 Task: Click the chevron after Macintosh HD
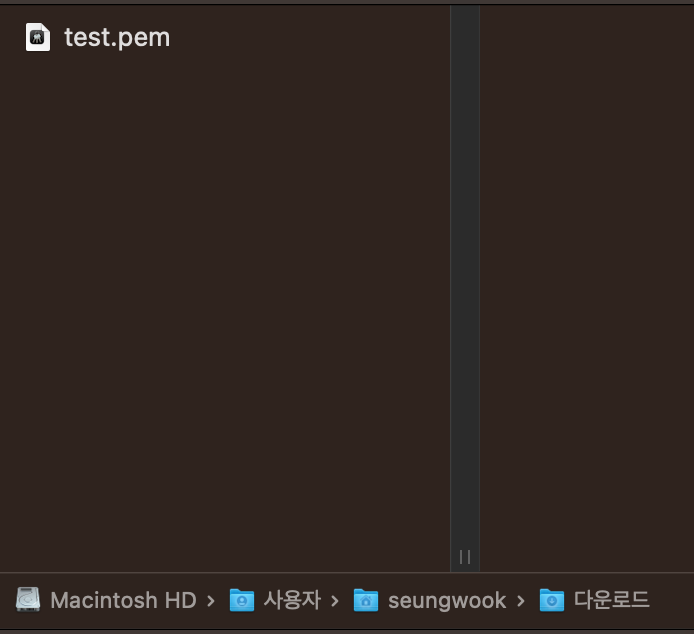[211, 601]
